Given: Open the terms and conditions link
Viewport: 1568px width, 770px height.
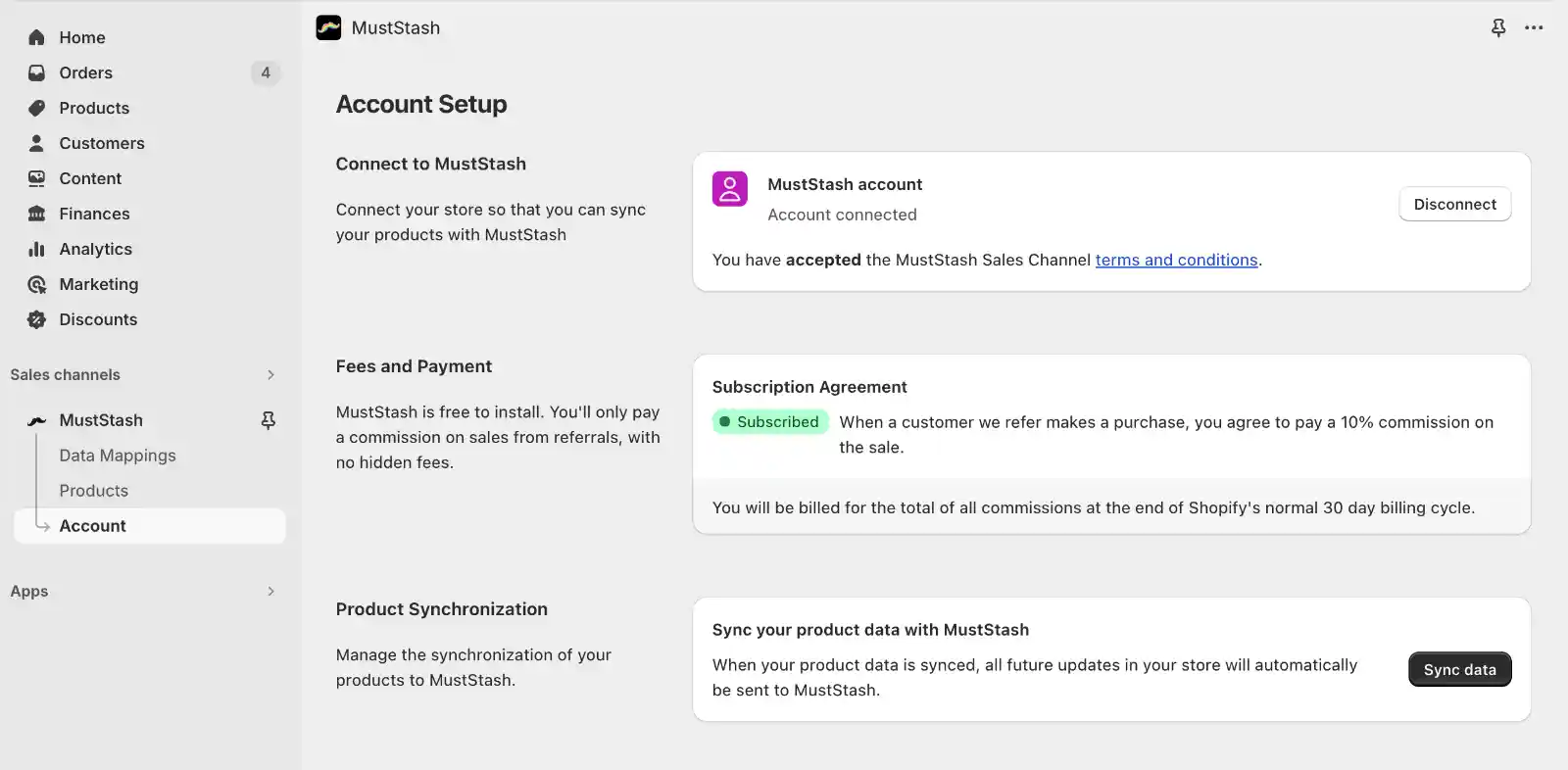Looking at the screenshot, I should point(1176,260).
